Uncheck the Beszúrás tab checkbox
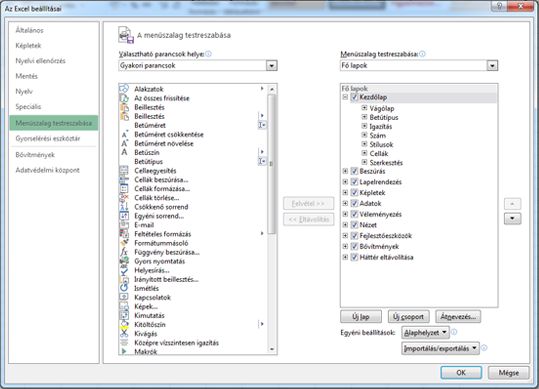Image resolution: width=539 pixels, height=389 pixels. click(354, 171)
